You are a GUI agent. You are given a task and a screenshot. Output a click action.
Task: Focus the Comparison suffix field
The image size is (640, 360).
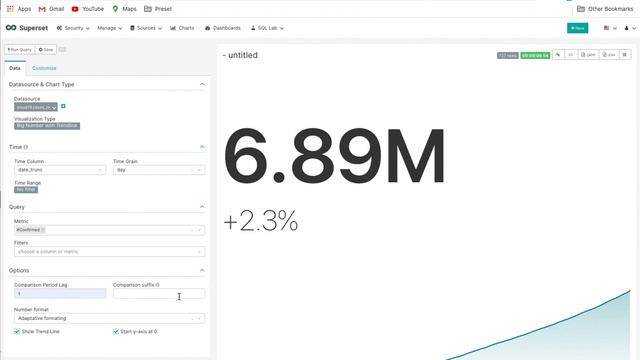tap(159, 293)
